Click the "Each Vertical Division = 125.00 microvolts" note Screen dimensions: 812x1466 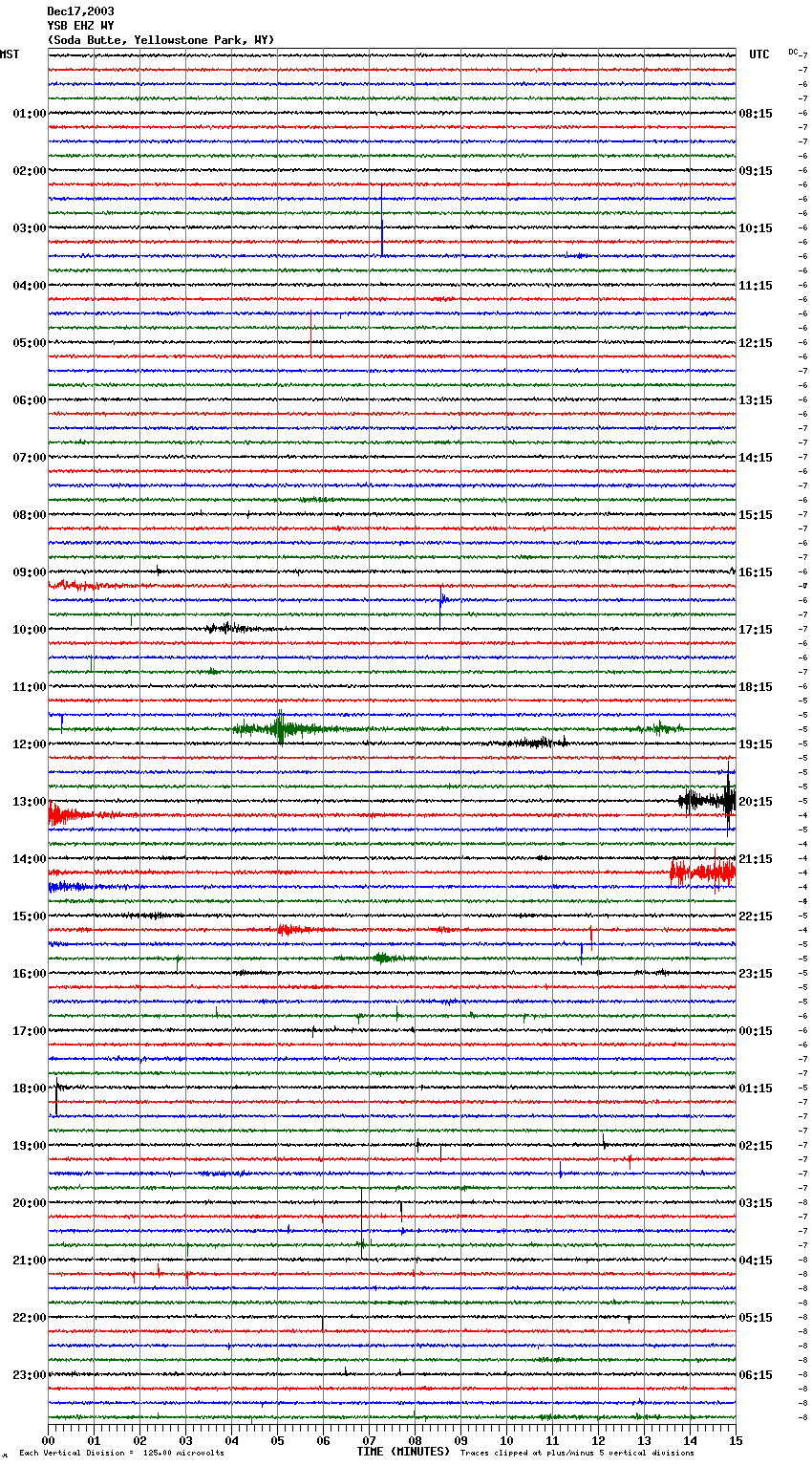click(121, 1454)
